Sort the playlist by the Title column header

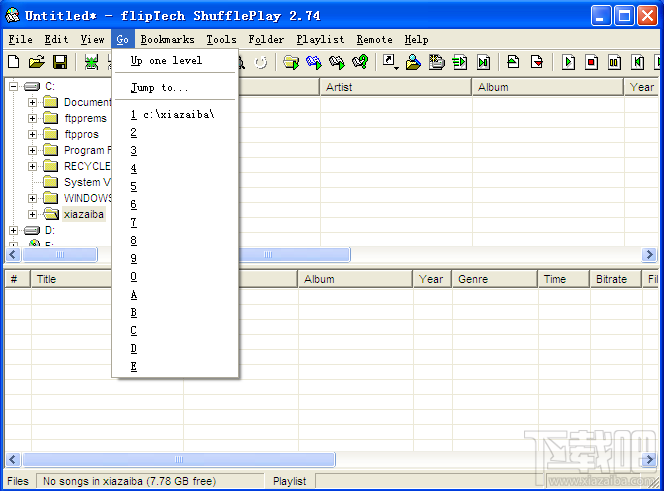[71, 279]
